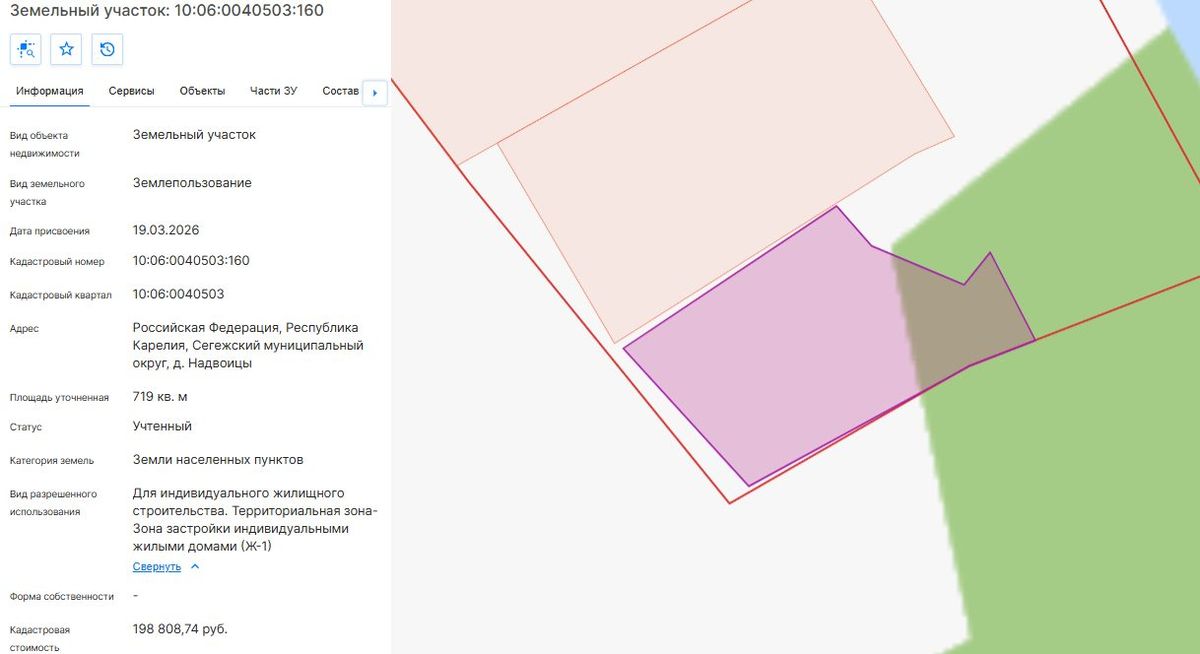
Task: Click the label Форма собственности
Action: pos(62,597)
